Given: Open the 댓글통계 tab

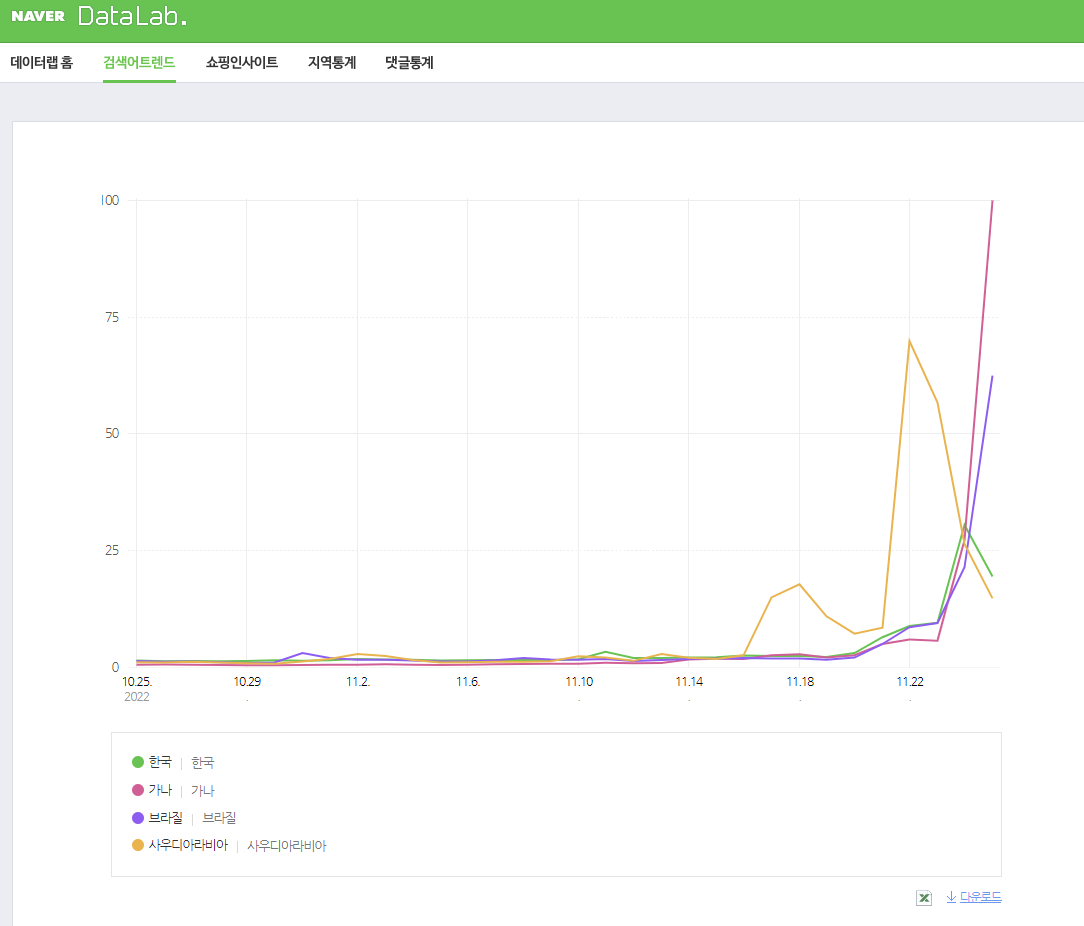Looking at the screenshot, I should pos(409,62).
